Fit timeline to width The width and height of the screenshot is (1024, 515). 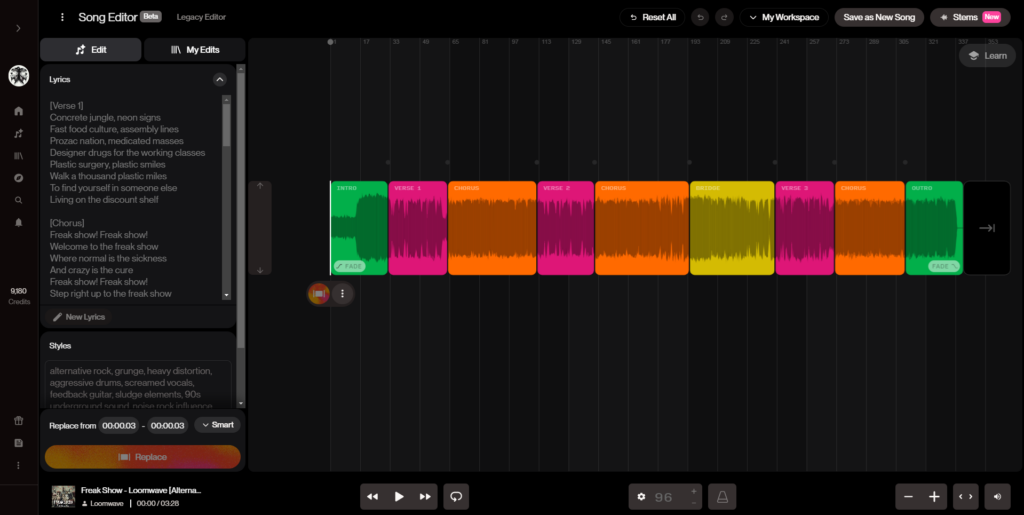(x=965, y=497)
